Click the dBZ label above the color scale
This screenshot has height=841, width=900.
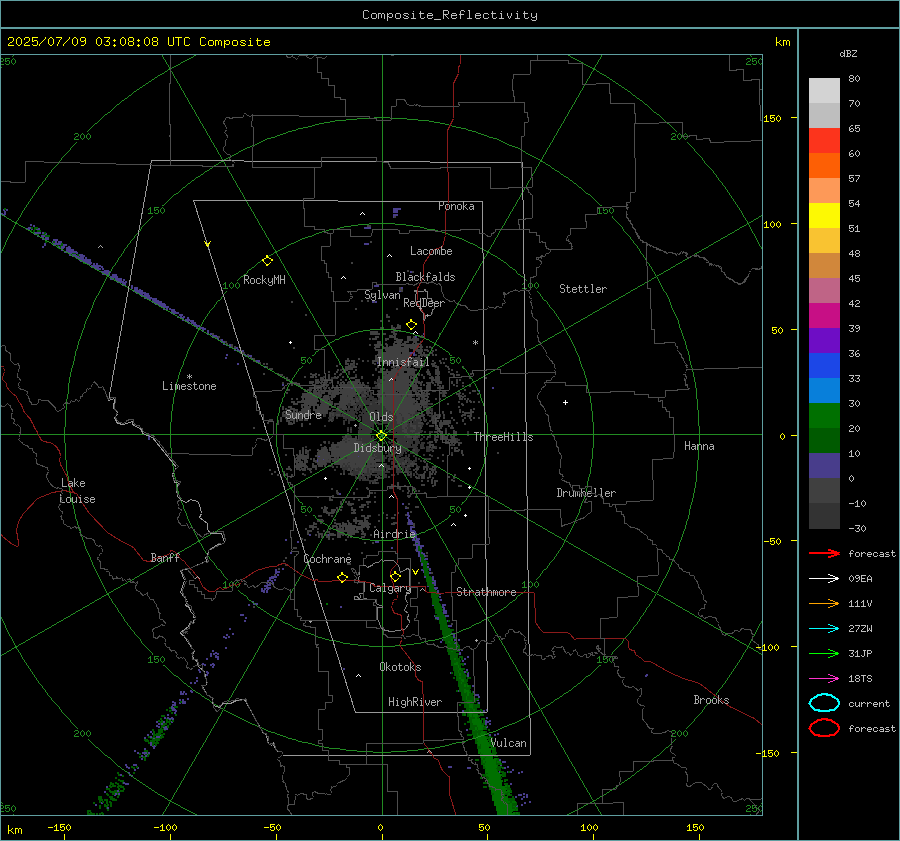coord(848,53)
